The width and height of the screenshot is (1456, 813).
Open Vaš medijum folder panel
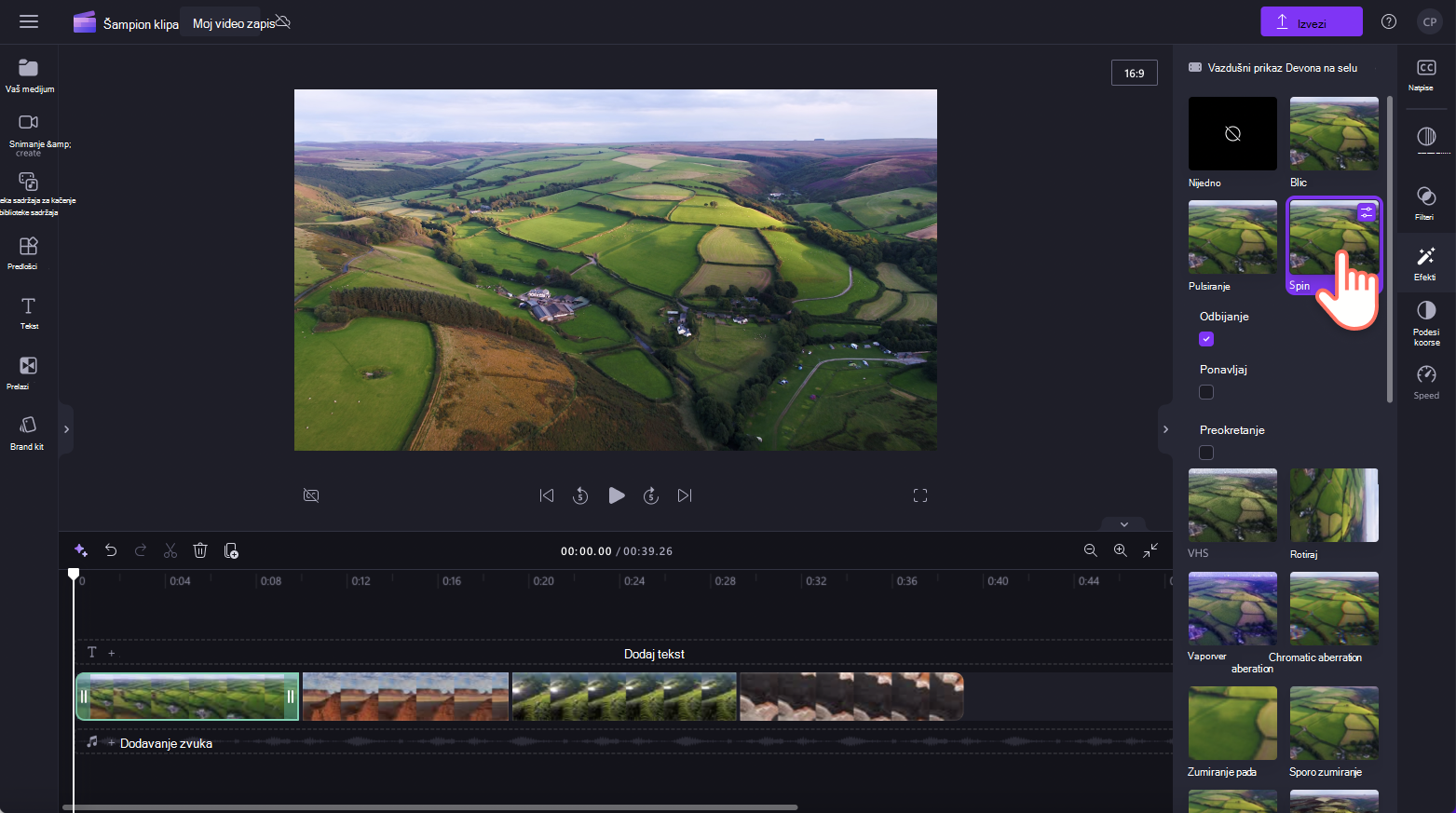29,75
